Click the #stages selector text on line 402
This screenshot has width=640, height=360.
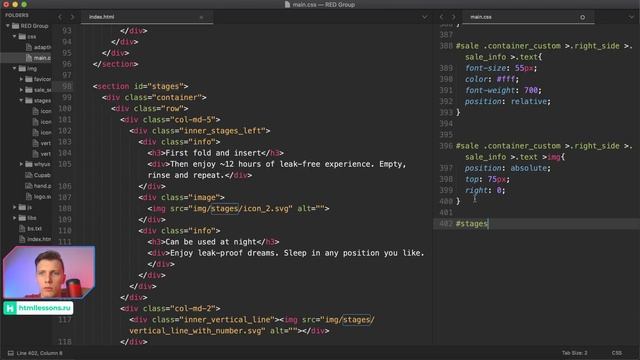pos(472,224)
